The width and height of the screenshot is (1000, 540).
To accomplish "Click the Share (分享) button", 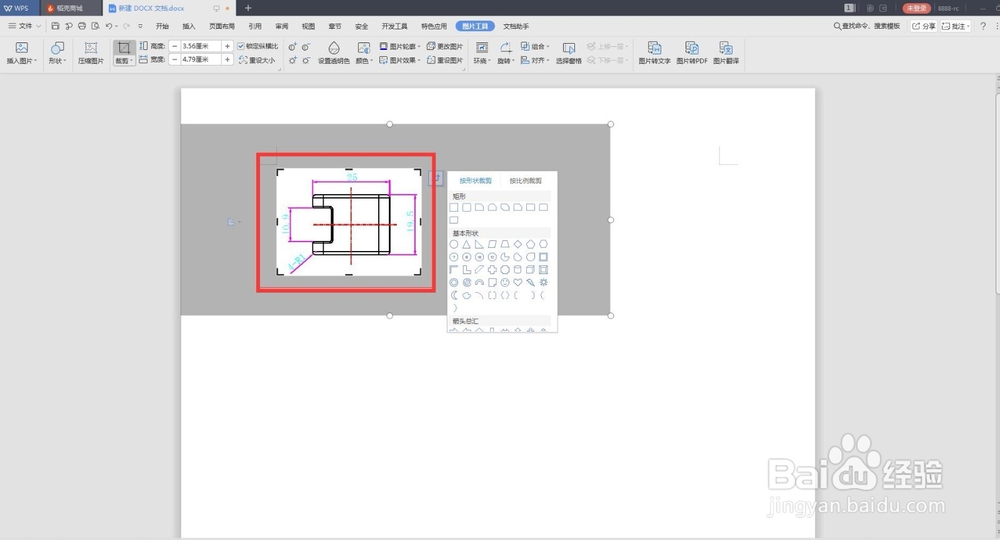I will click(923, 26).
